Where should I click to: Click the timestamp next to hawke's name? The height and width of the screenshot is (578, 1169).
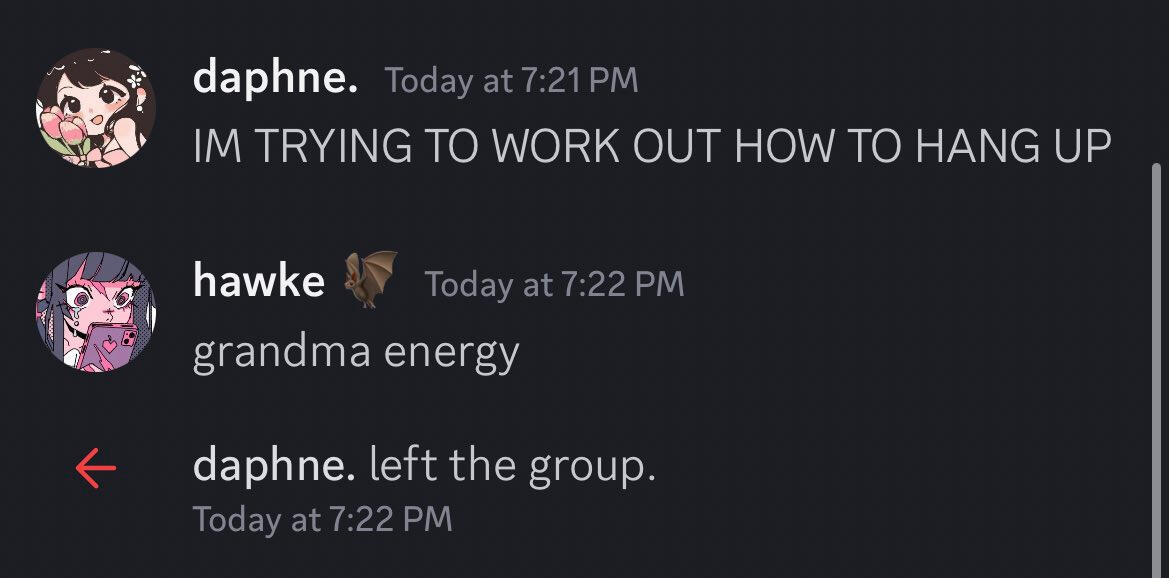pos(554,284)
